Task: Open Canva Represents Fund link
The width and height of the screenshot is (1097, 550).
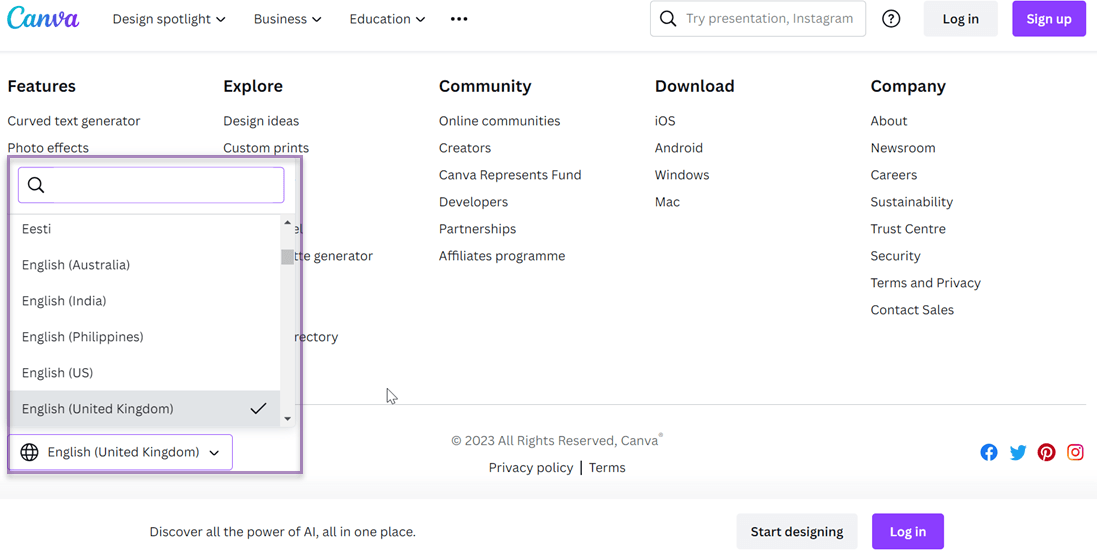Action: (510, 175)
